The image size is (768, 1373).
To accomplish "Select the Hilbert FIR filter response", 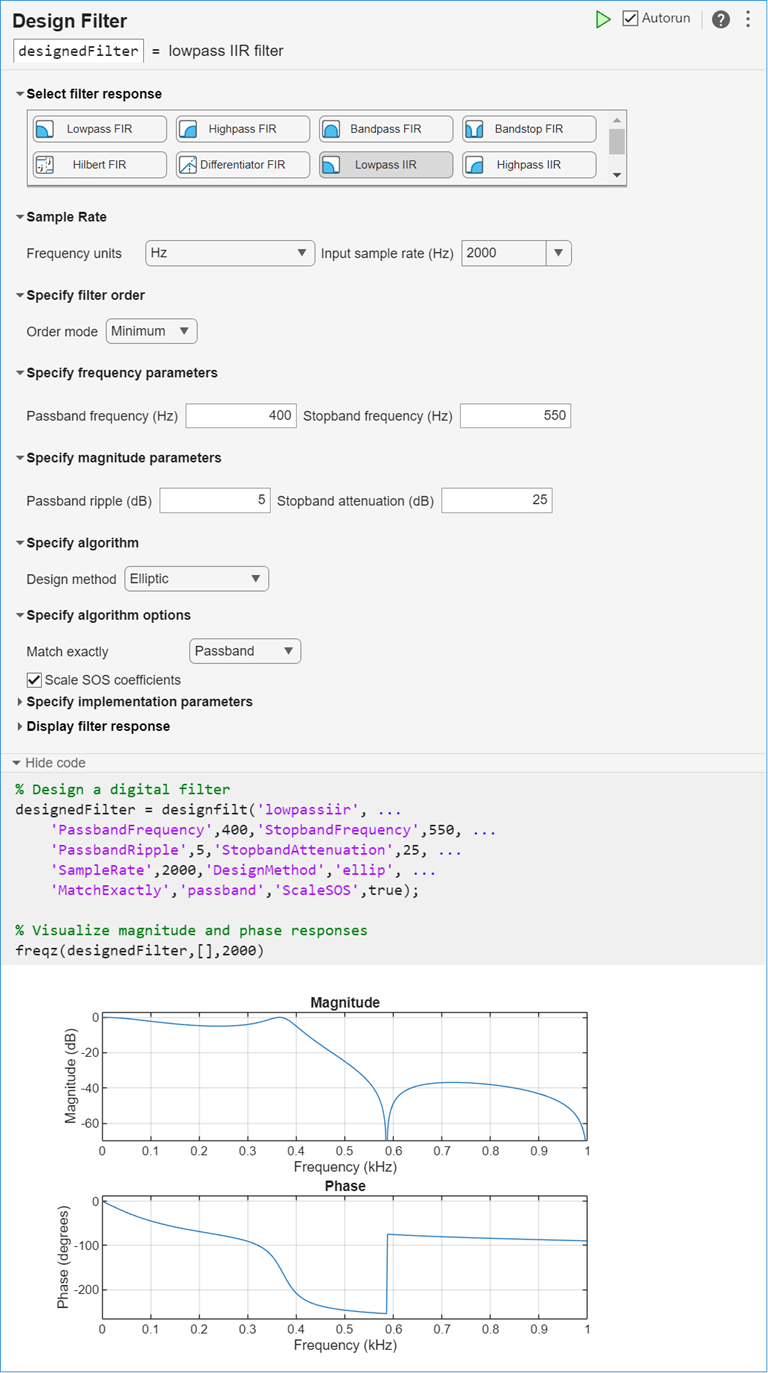I will pyautogui.click(x=98, y=164).
